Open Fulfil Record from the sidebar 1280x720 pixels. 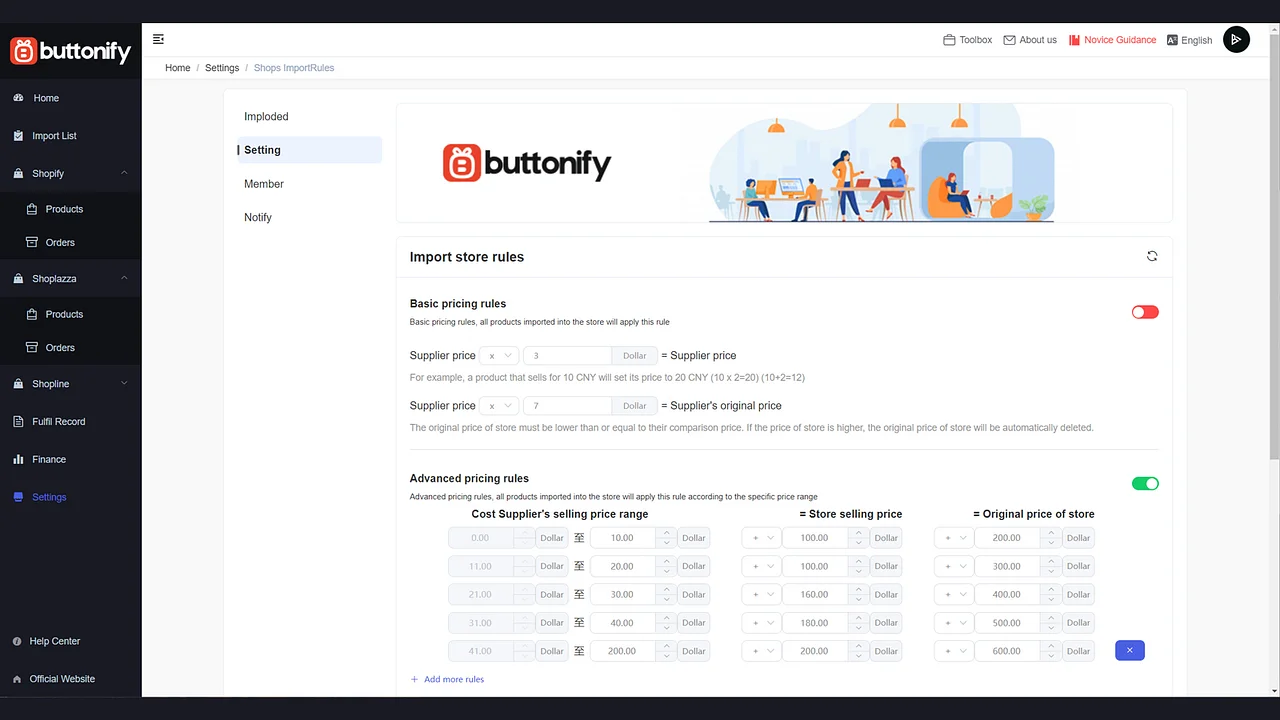point(58,421)
